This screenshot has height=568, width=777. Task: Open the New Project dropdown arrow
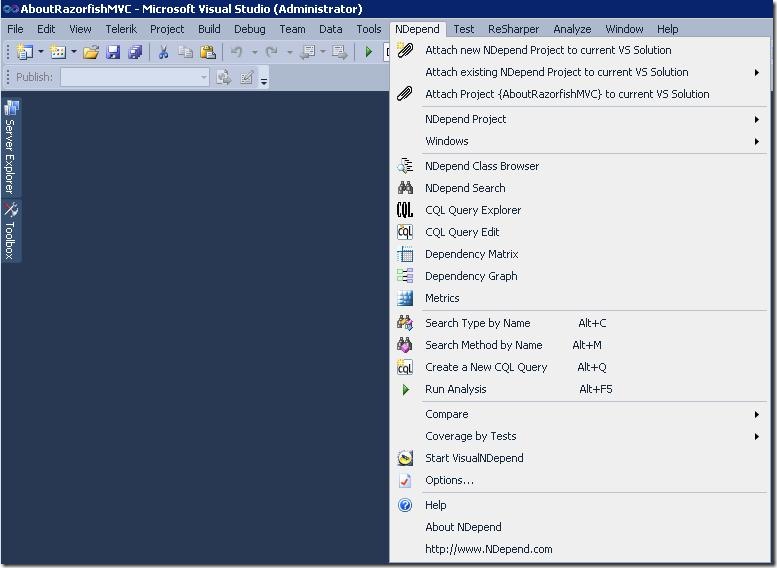[x=41, y=52]
